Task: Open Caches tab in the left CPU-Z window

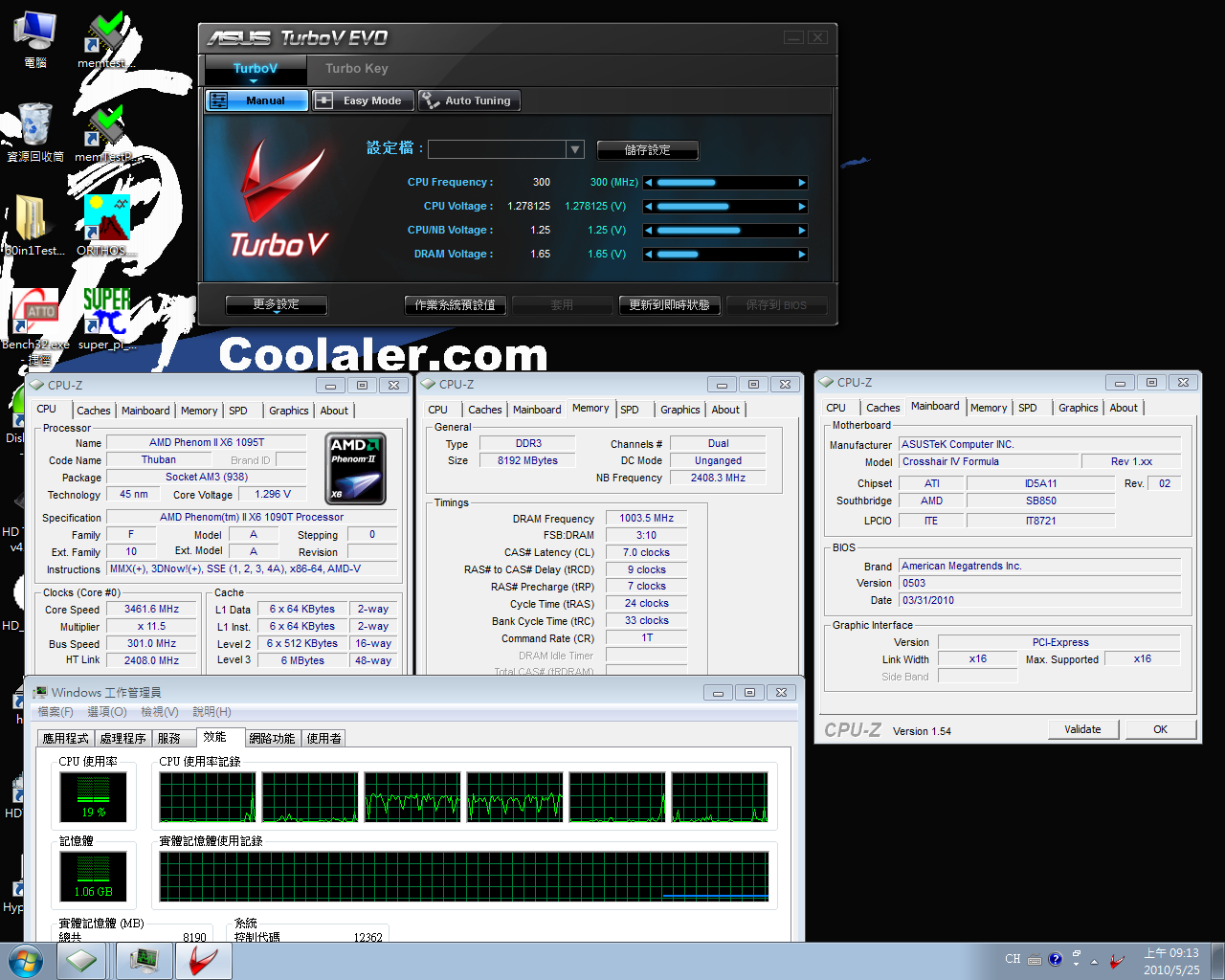Action: pos(94,411)
